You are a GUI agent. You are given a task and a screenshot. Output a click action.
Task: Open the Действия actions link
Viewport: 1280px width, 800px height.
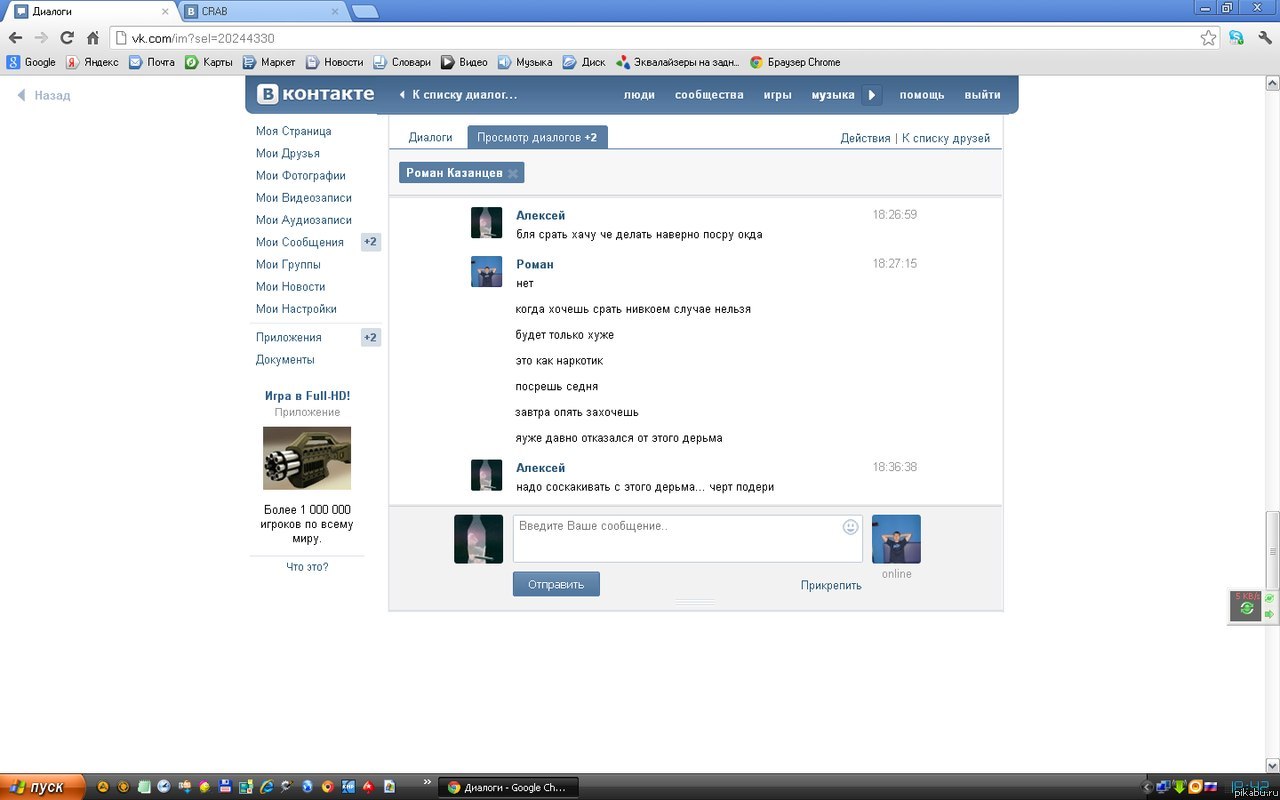click(x=865, y=138)
